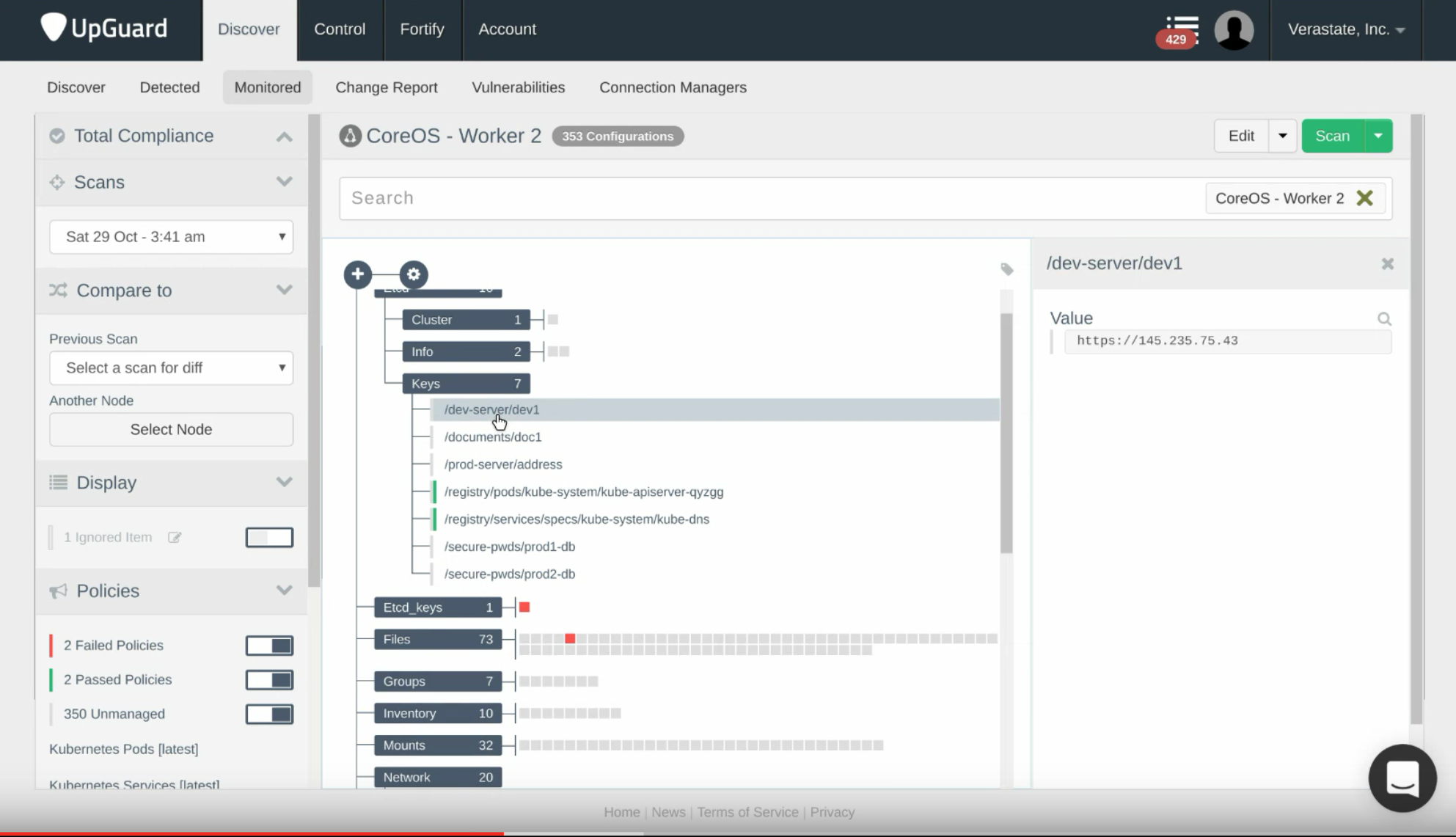Screen dimensions: 1456x837
Task: Open the scan date dropdown Sat 29 Oct
Action: 171,237
